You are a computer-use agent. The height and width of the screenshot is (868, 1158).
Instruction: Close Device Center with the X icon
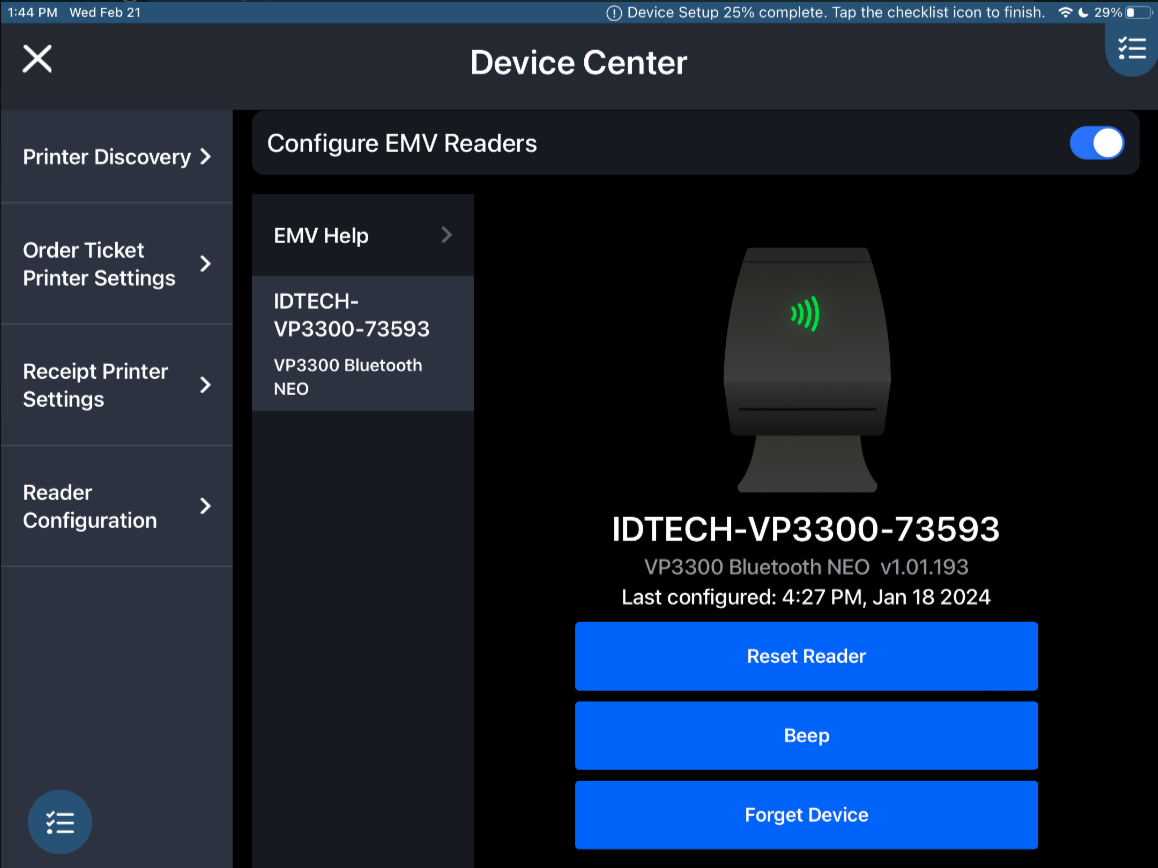37,58
